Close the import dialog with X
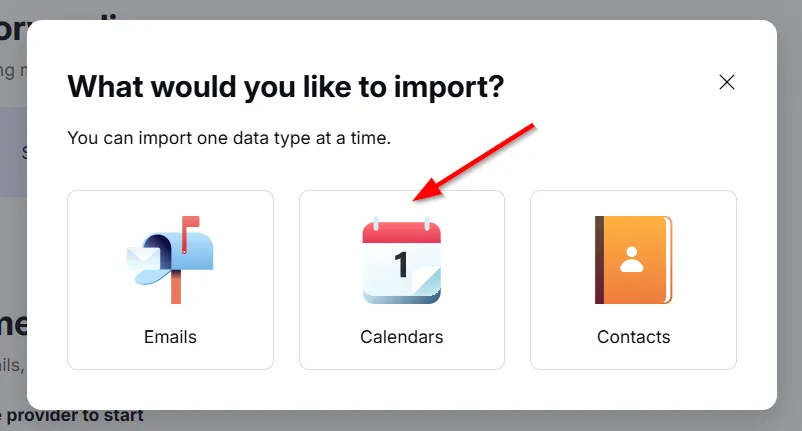 pos(727,83)
